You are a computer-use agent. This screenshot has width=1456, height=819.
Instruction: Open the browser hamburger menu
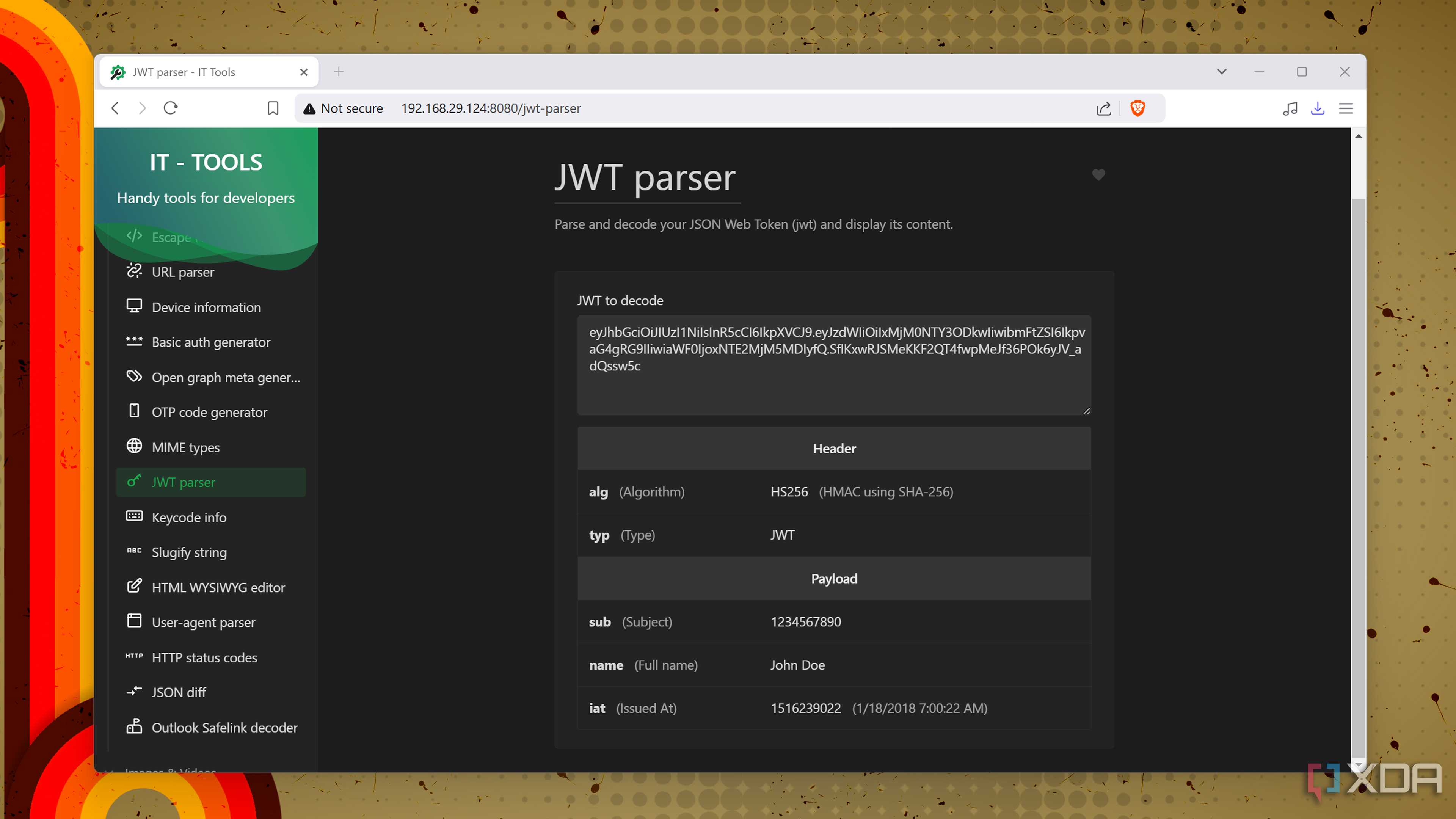pos(1346,108)
